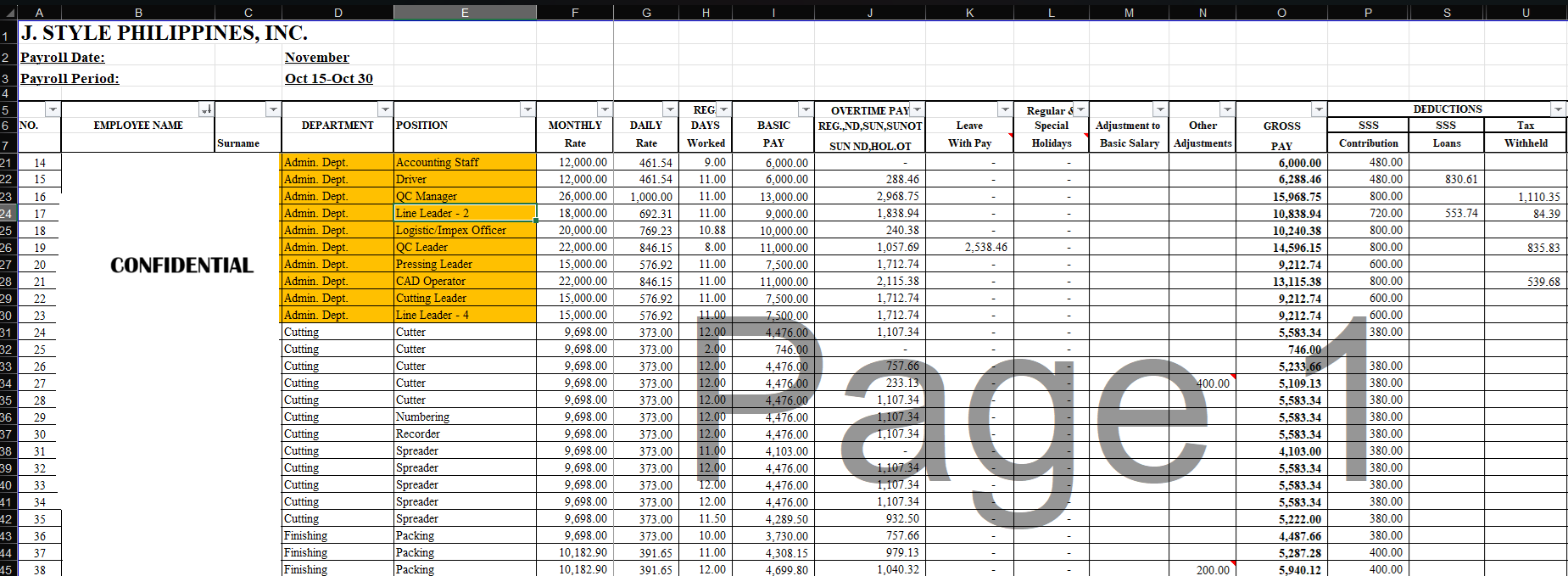Image resolution: width=1568 pixels, height=576 pixels.
Task: Click the 15,968.75 gross pay cell
Action: pos(1281,196)
